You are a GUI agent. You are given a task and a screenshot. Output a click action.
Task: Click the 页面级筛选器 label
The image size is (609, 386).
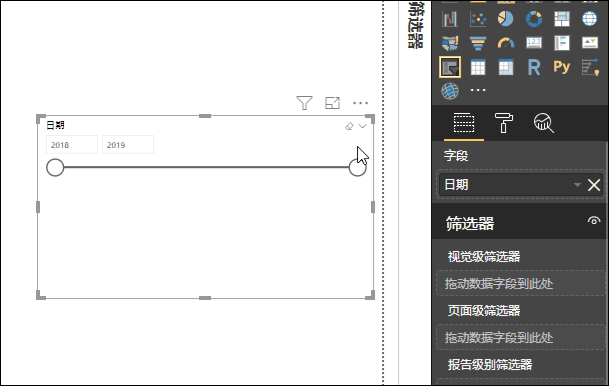pos(484,311)
